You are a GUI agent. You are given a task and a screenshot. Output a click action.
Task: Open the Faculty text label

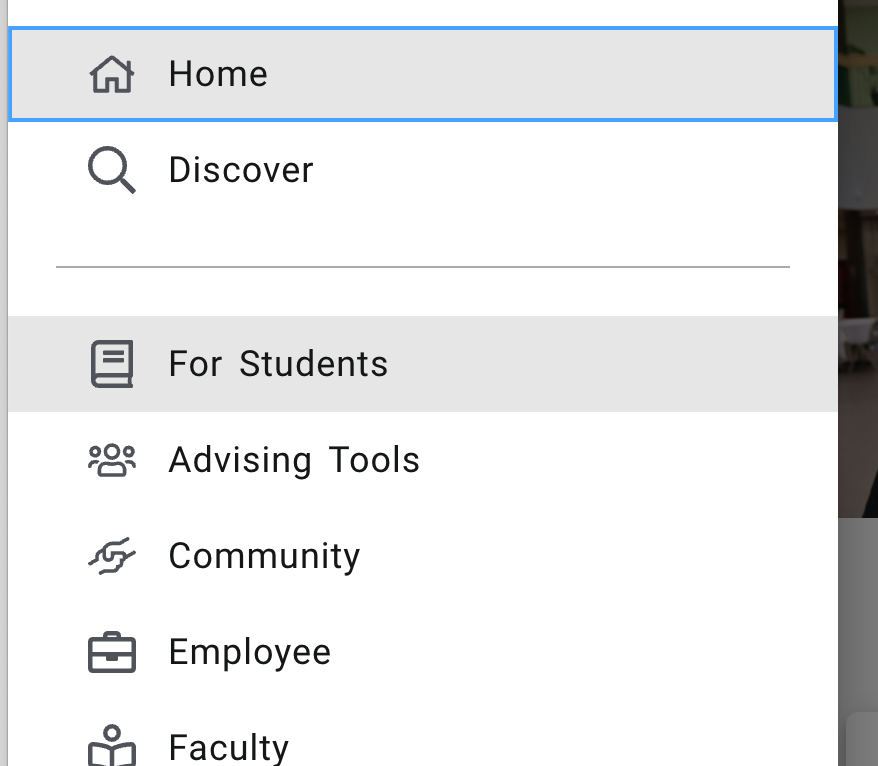tap(229, 748)
